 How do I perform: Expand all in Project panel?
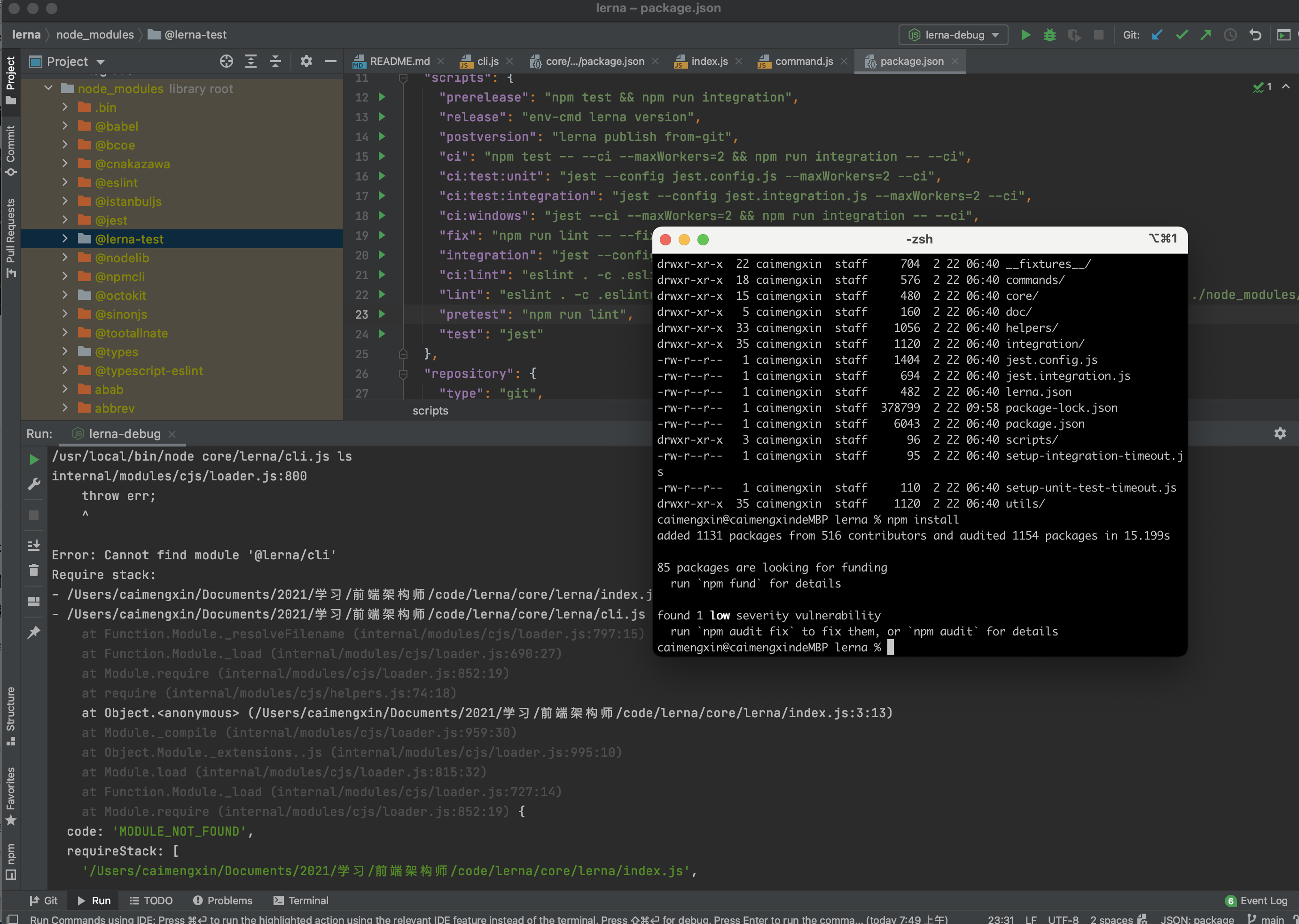(x=251, y=62)
